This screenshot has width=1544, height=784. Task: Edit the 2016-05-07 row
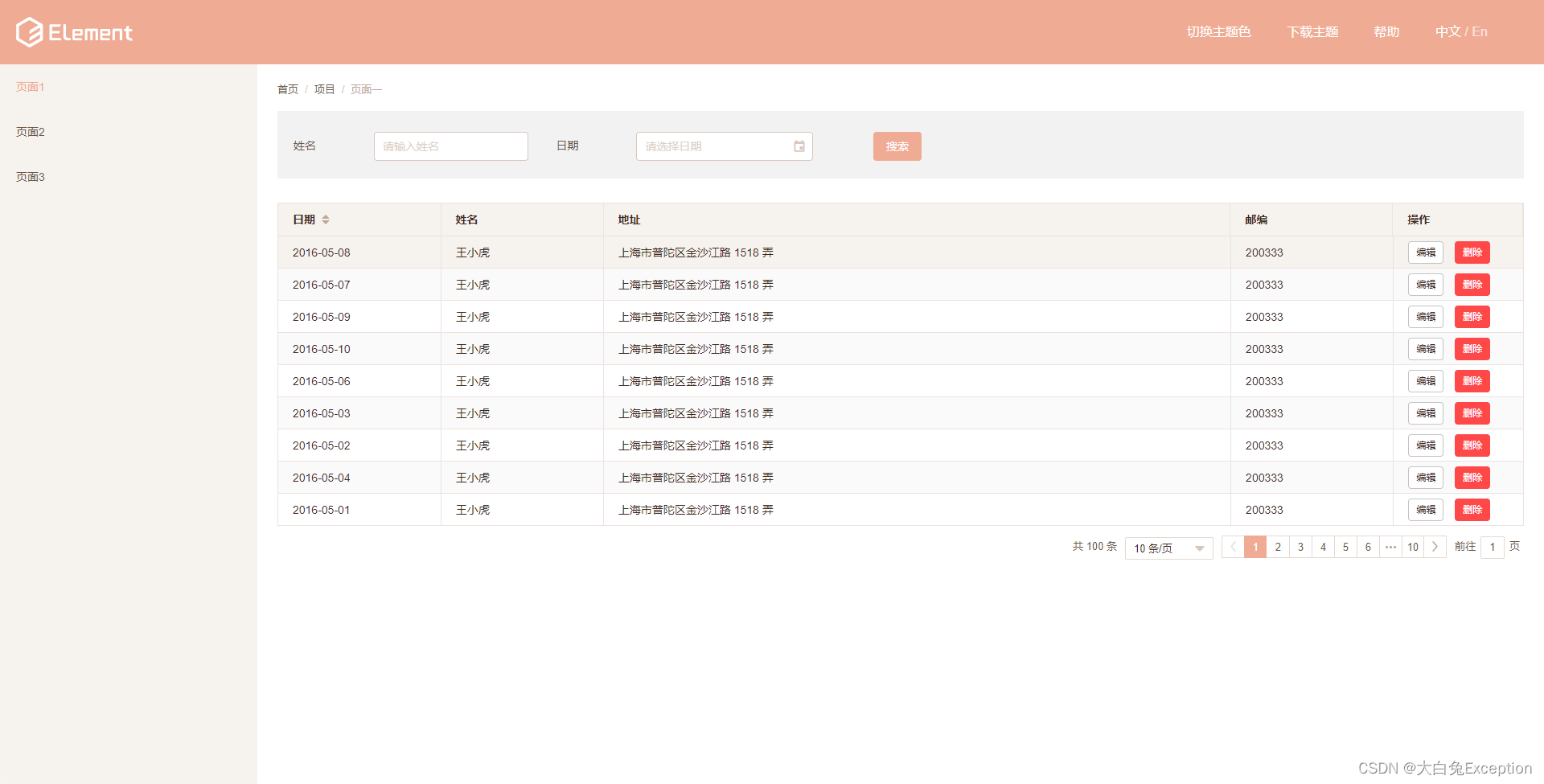pos(1426,285)
